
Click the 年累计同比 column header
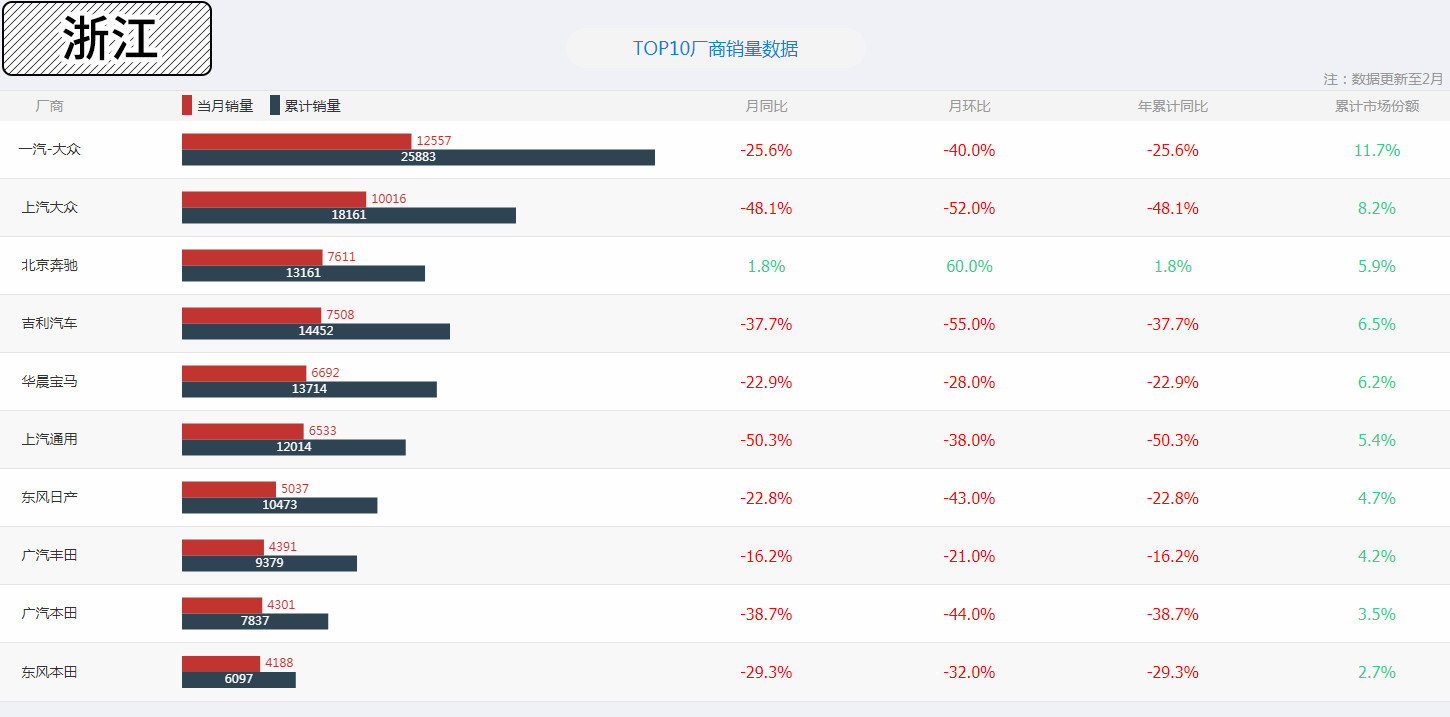pyautogui.click(x=1172, y=106)
